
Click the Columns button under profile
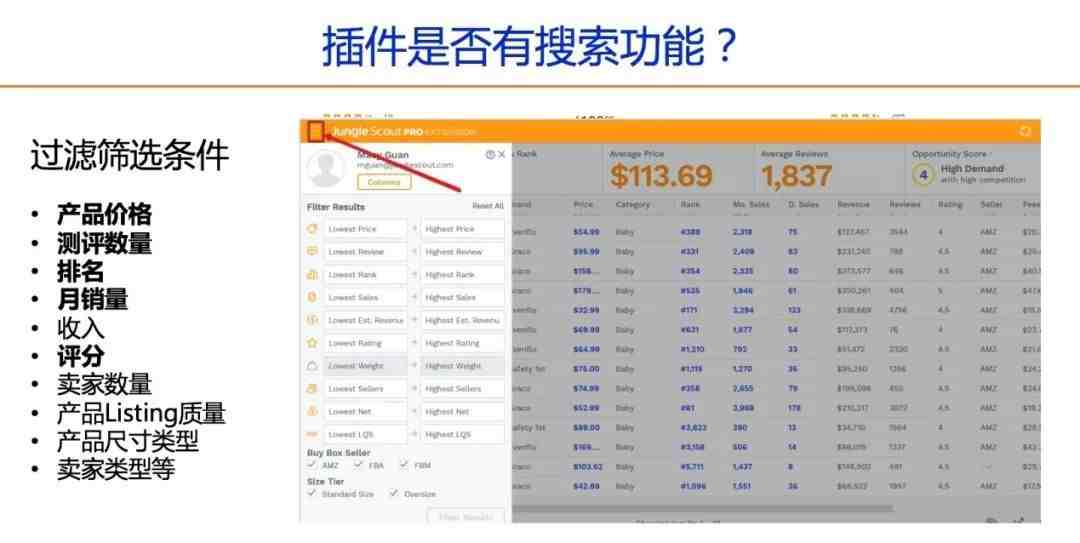click(x=384, y=182)
